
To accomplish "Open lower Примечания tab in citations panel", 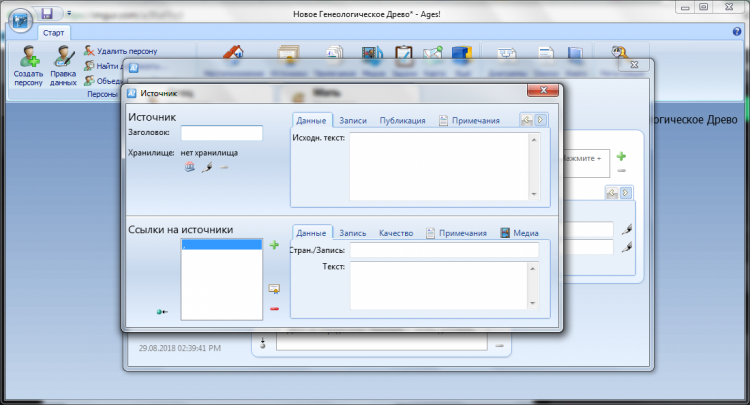I will click(456, 233).
